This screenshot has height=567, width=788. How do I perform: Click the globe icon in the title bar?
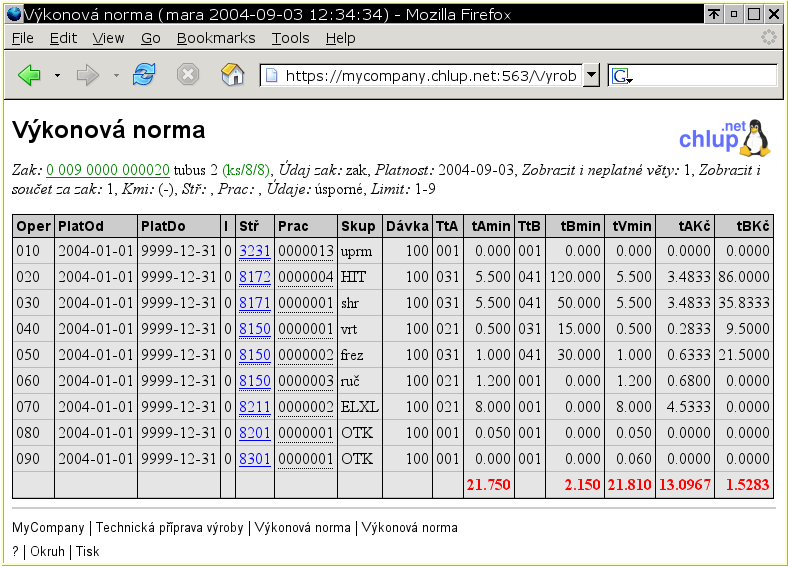tap(14, 14)
